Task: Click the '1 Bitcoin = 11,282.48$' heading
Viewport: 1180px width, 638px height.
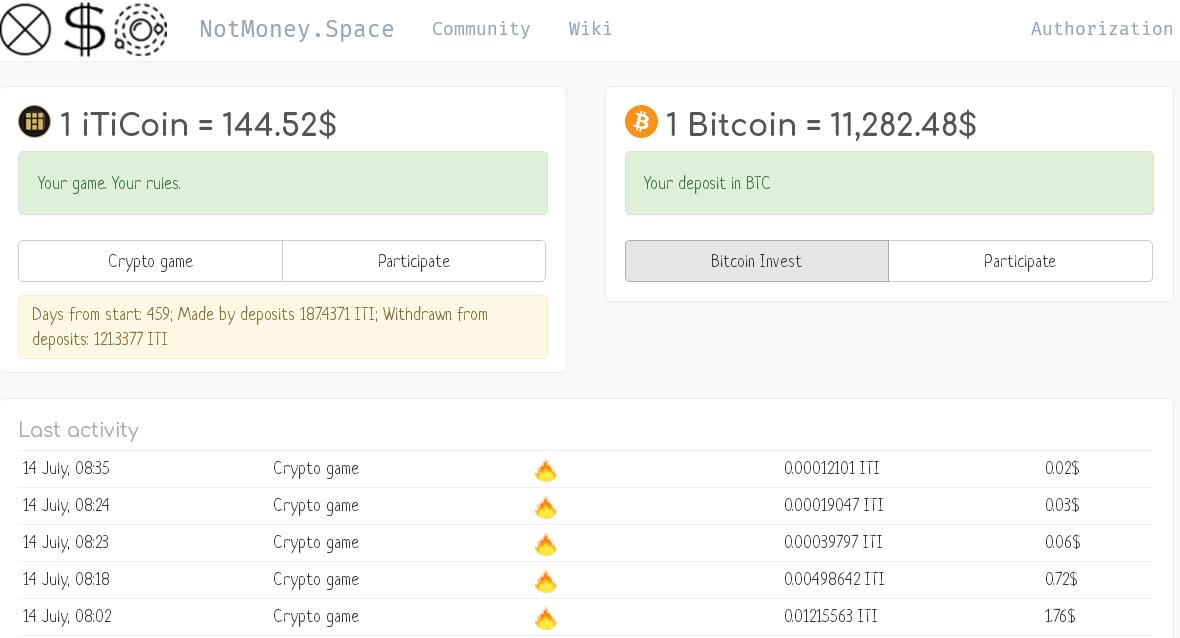Action: (821, 124)
